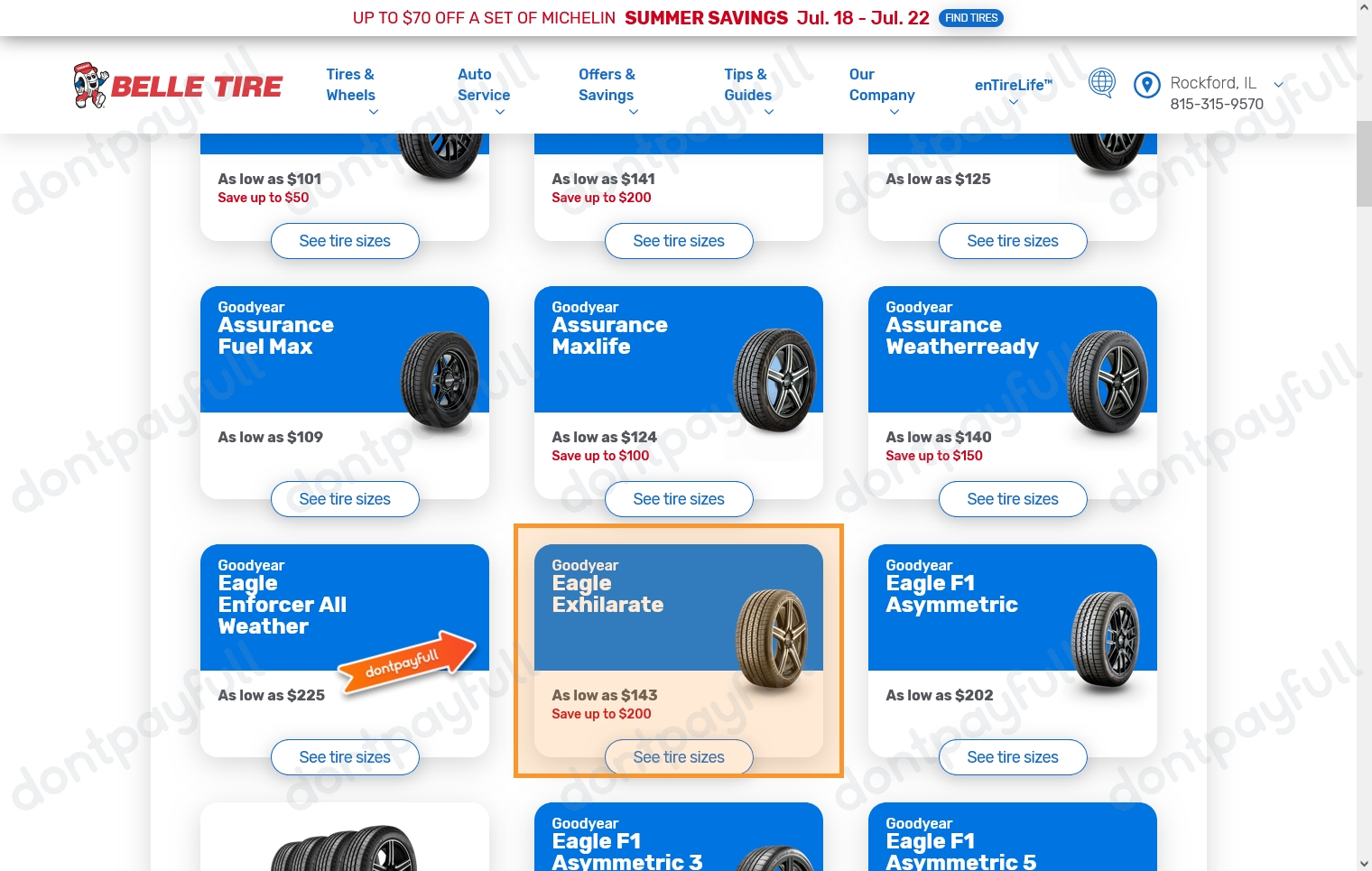This screenshot has height=871, width=1372.
Task: Expand the Rockford, IL location dropdown
Action: [1279, 84]
